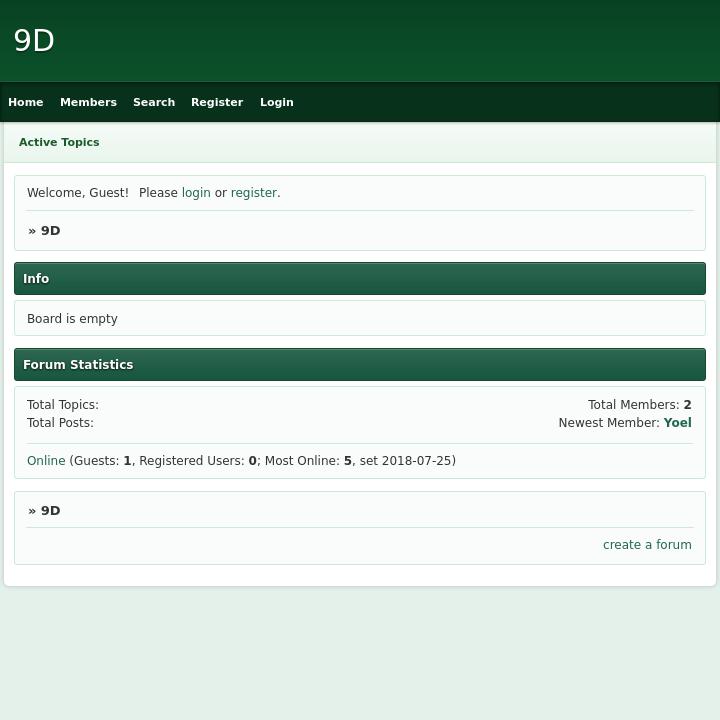Click the lower 9D breadcrumb link
The height and width of the screenshot is (720, 720).
50,511
